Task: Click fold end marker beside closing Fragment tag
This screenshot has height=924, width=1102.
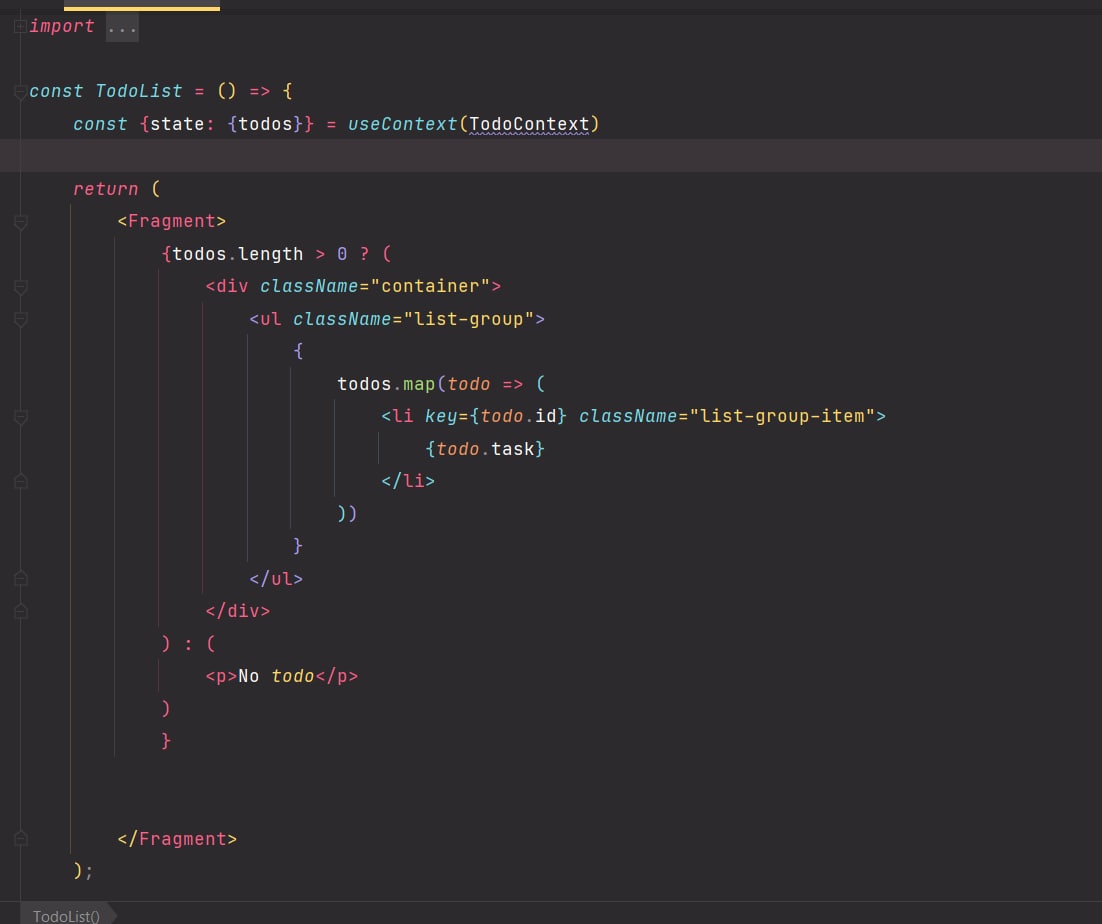Action: point(20,838)
